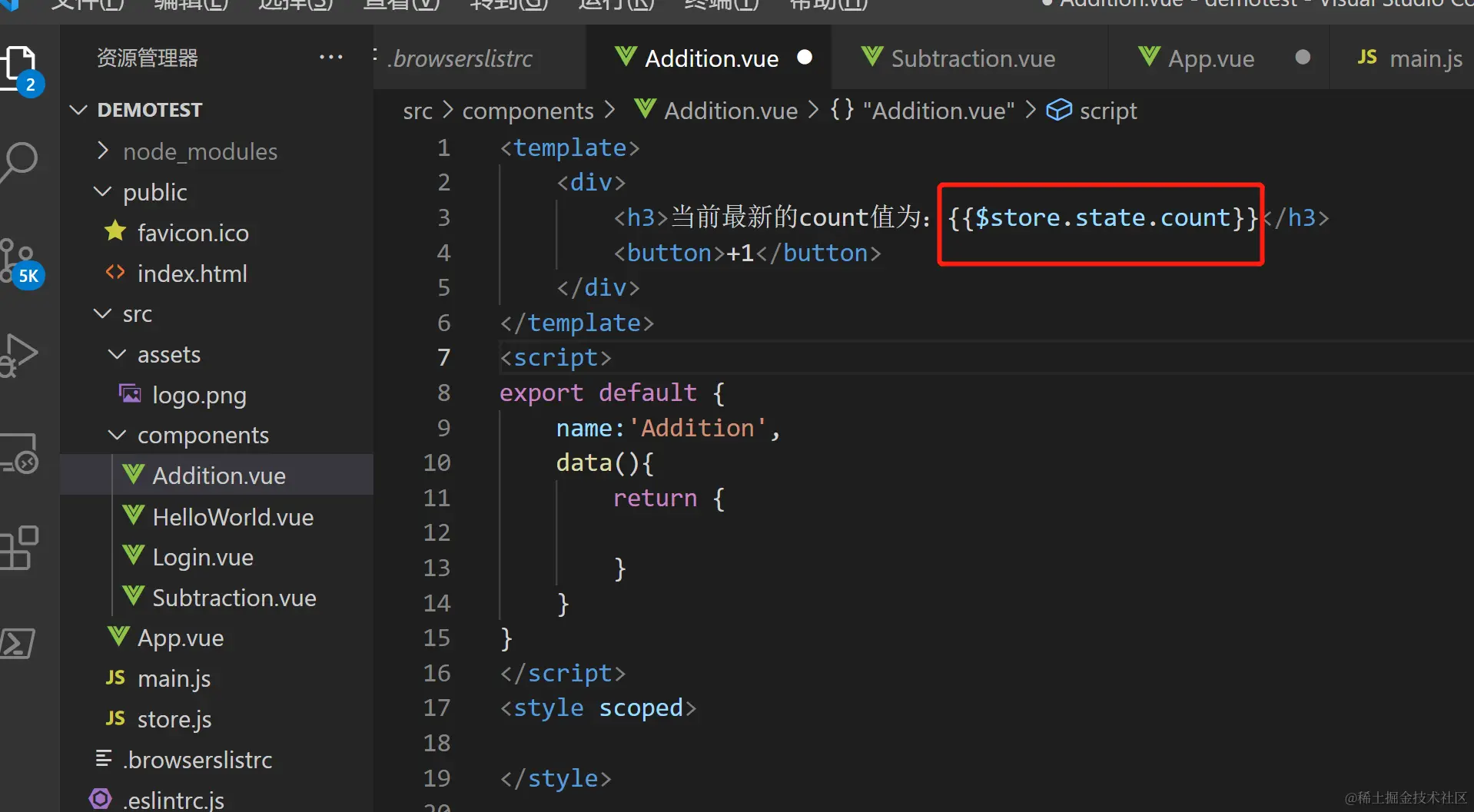The width and height of the screenshot is (1474, 812).
Task: Click the braces icon in breadcrumb
Action: 842,110
